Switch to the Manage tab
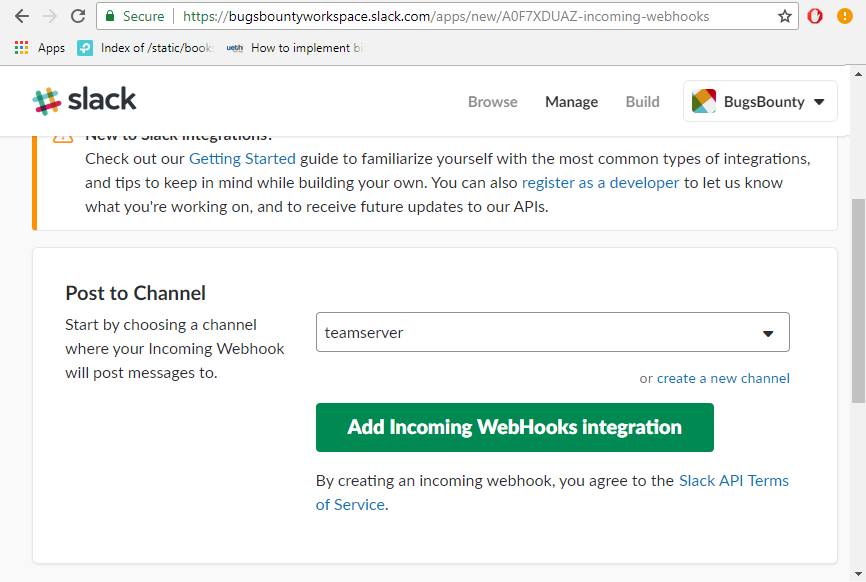 (571, 101)
